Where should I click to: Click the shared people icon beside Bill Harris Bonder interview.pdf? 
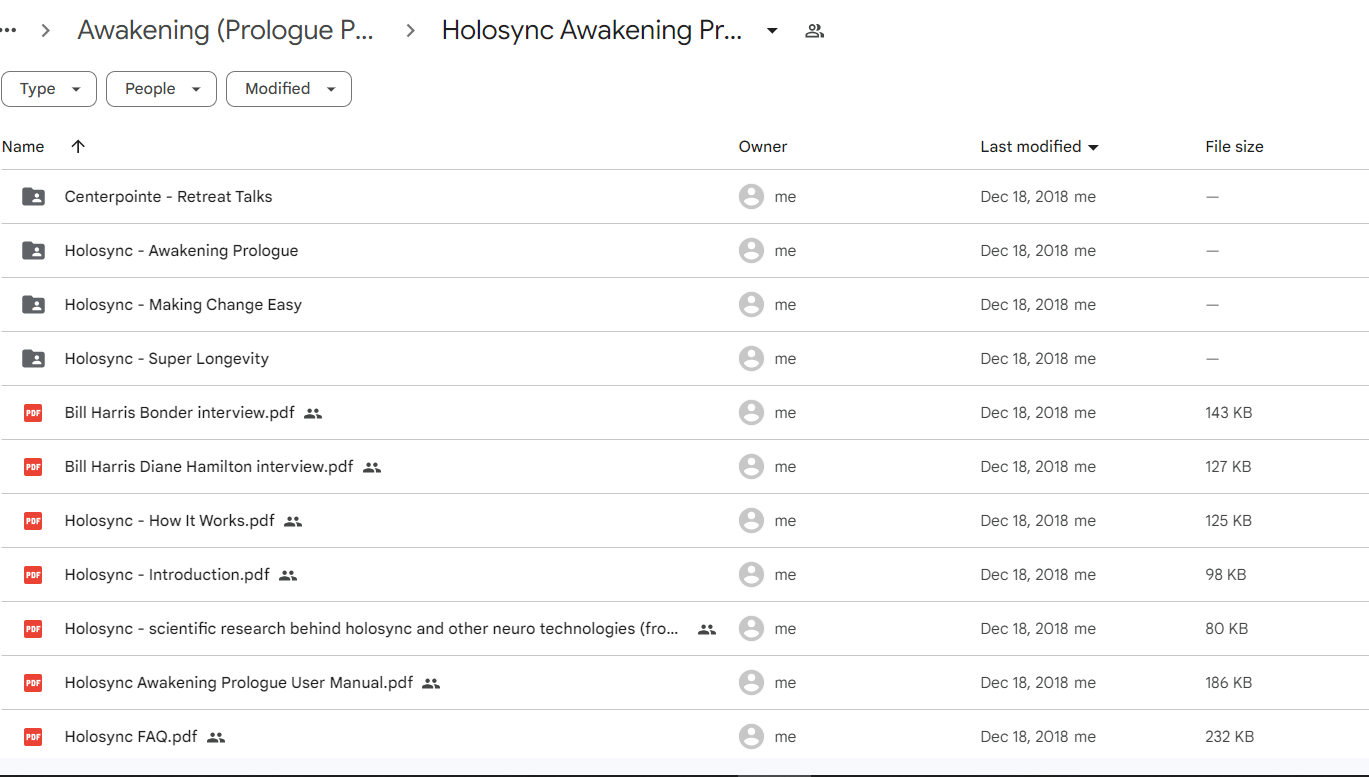(313, 413)
